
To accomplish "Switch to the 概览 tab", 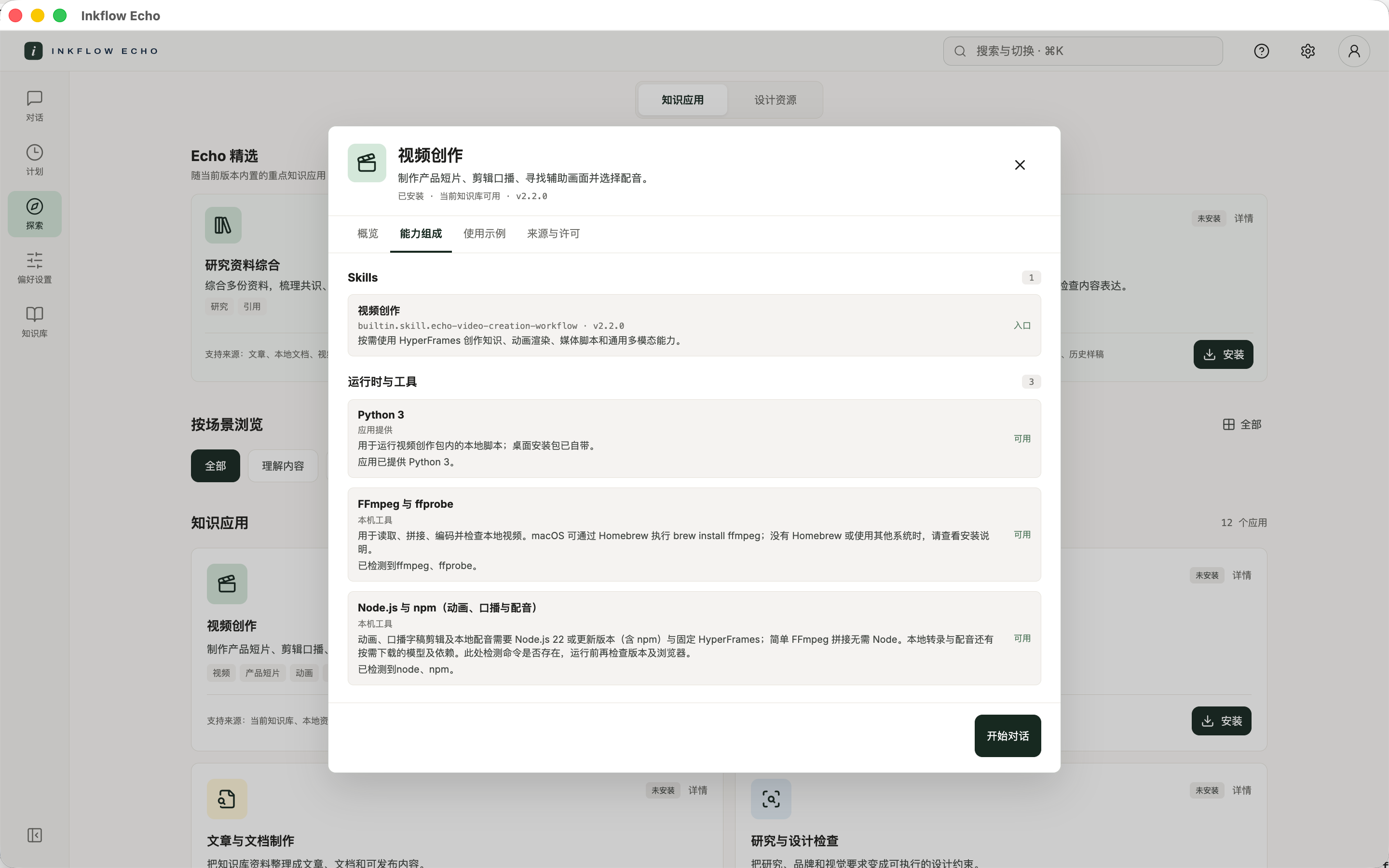I will 368,234.
